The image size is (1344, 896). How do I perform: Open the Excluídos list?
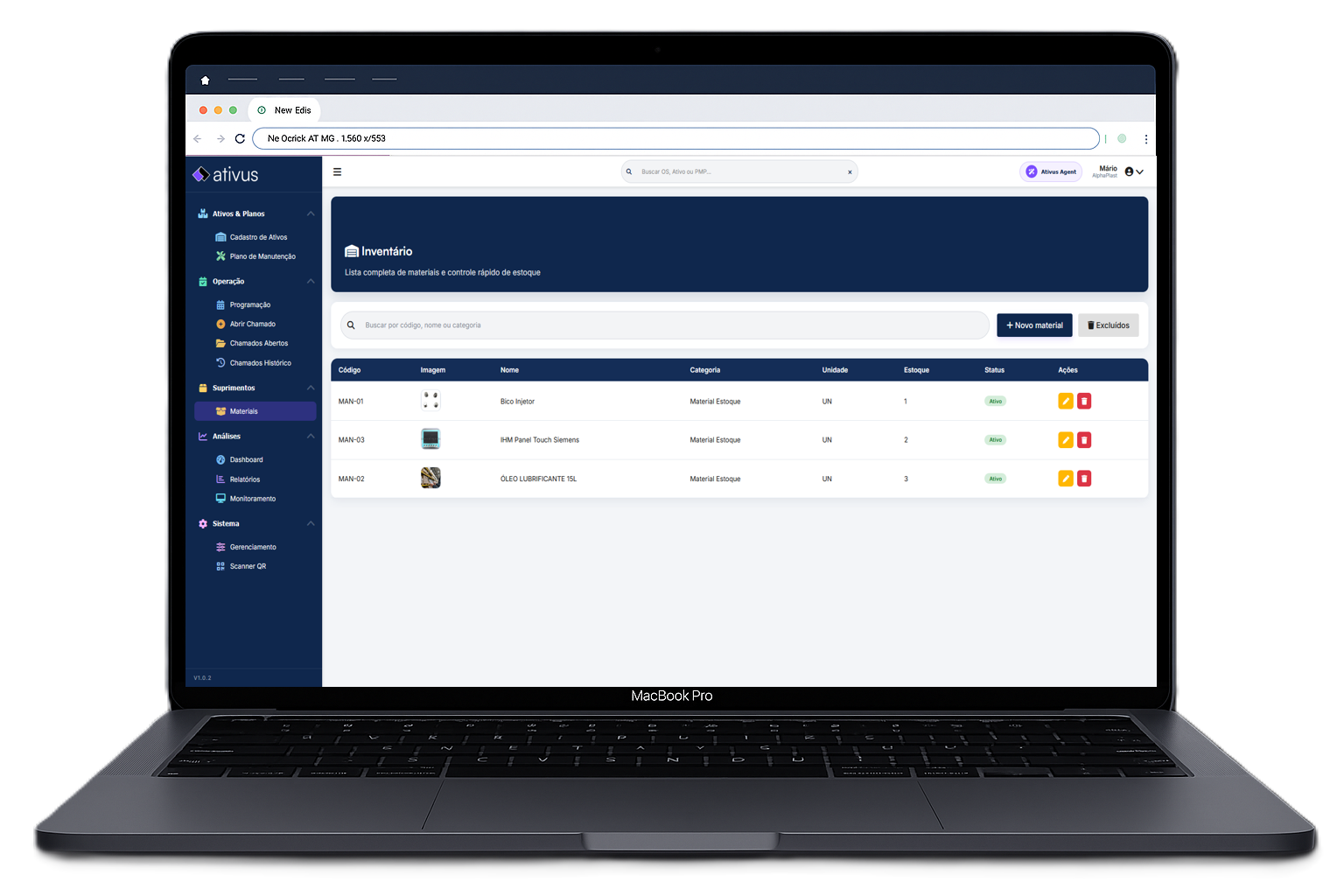1108,325
